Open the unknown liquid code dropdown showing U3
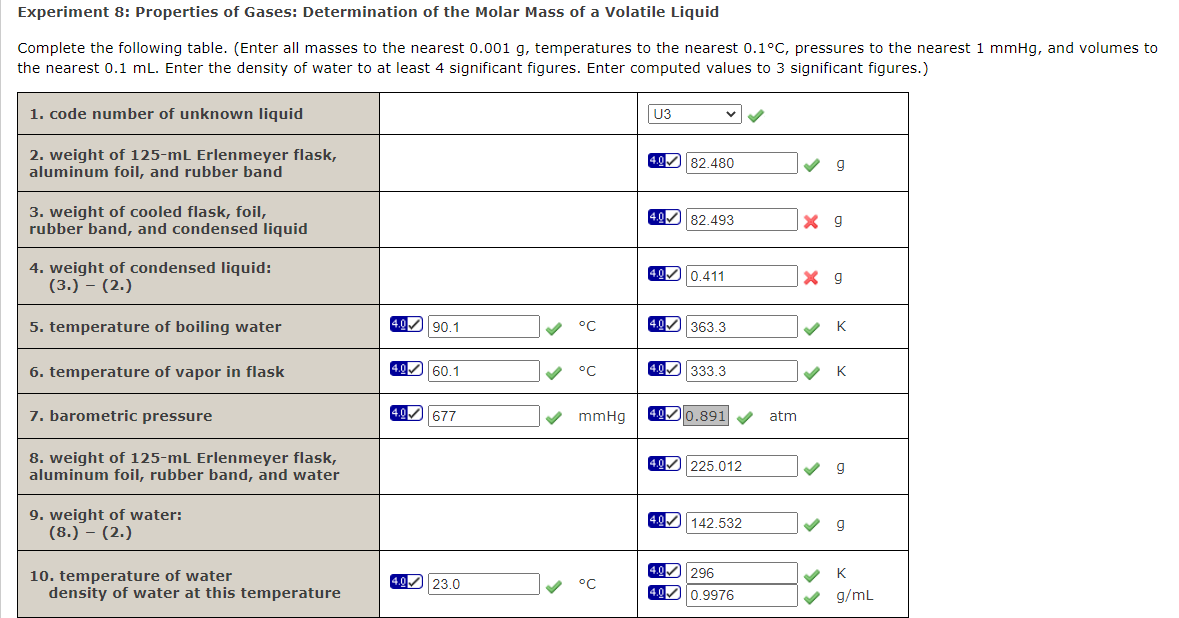1179x618 pixels. click(694, 113)
